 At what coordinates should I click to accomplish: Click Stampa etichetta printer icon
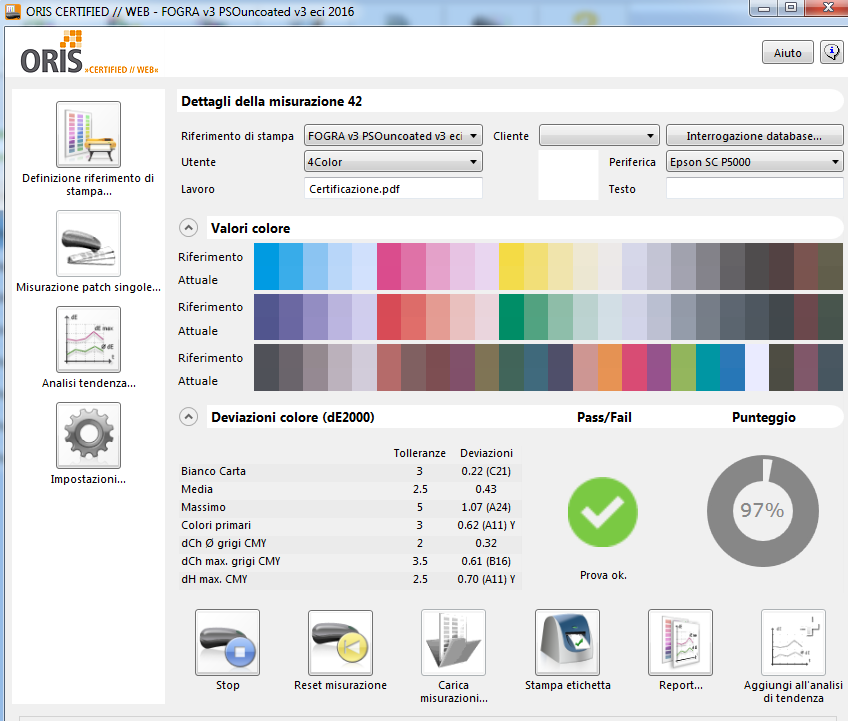coord(567,642)
